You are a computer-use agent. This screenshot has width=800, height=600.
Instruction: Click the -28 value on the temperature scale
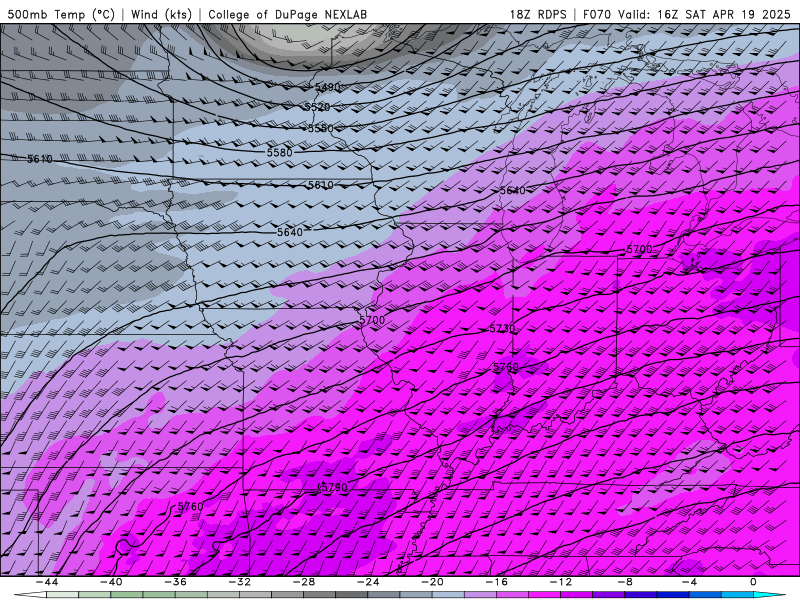tap(304, 582)
